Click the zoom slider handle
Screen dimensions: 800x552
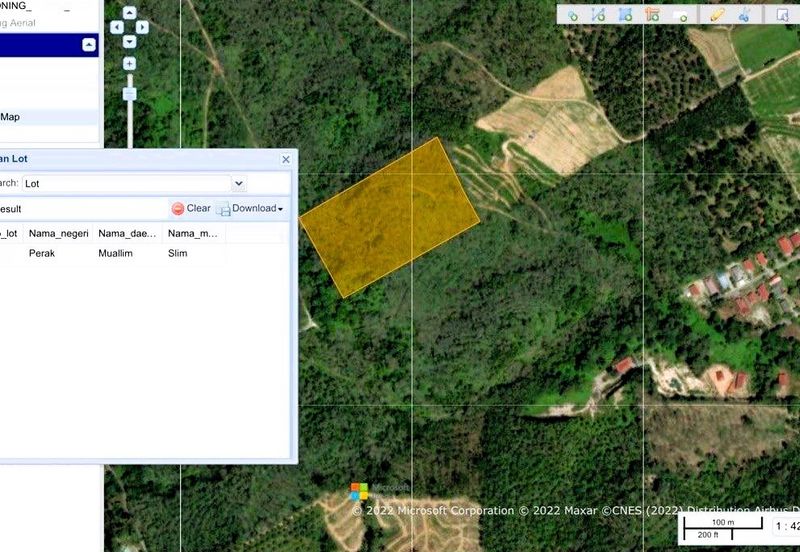(x=129, y=94)
